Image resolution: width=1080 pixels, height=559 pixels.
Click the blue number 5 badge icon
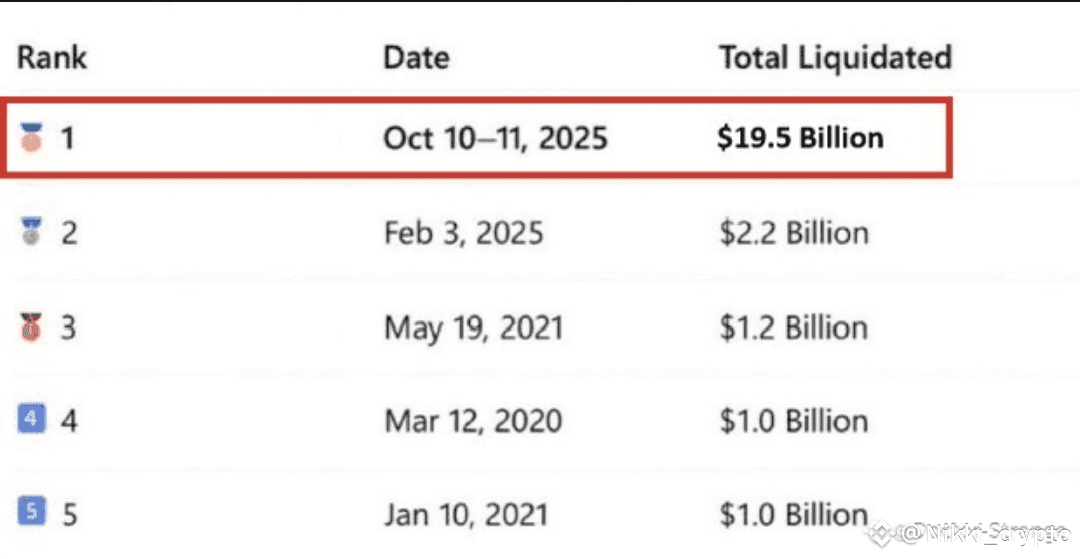click(x=30, y=511)
